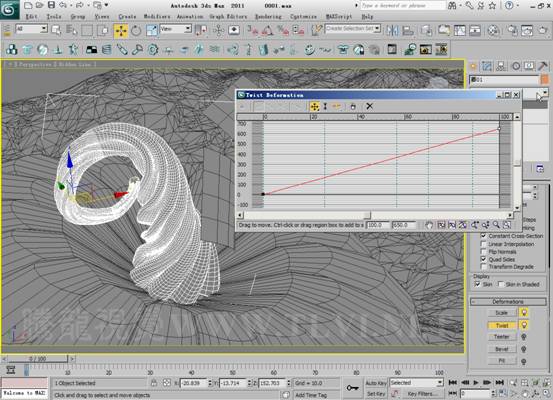Click Zoom Region icon in Twist Deformation
Screen dimensions: 553x400
[x=507, y=225]
